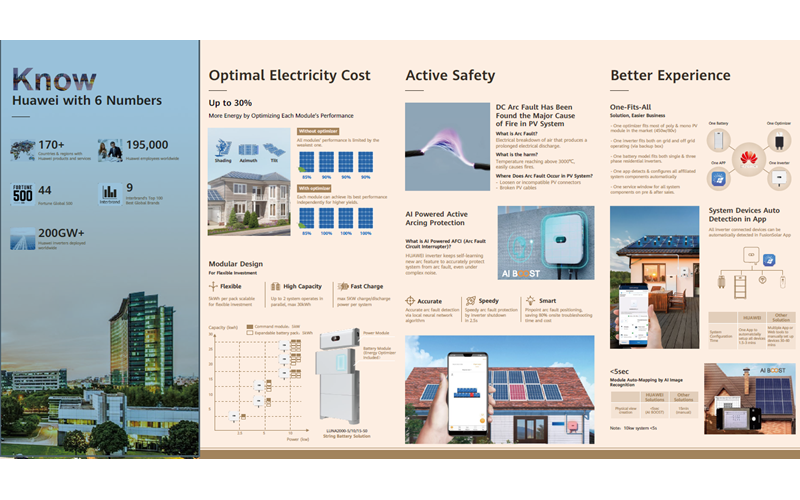800x500 pixels.
Task: Click the One Battery circle icon
Action: click(x=718, y=140)
